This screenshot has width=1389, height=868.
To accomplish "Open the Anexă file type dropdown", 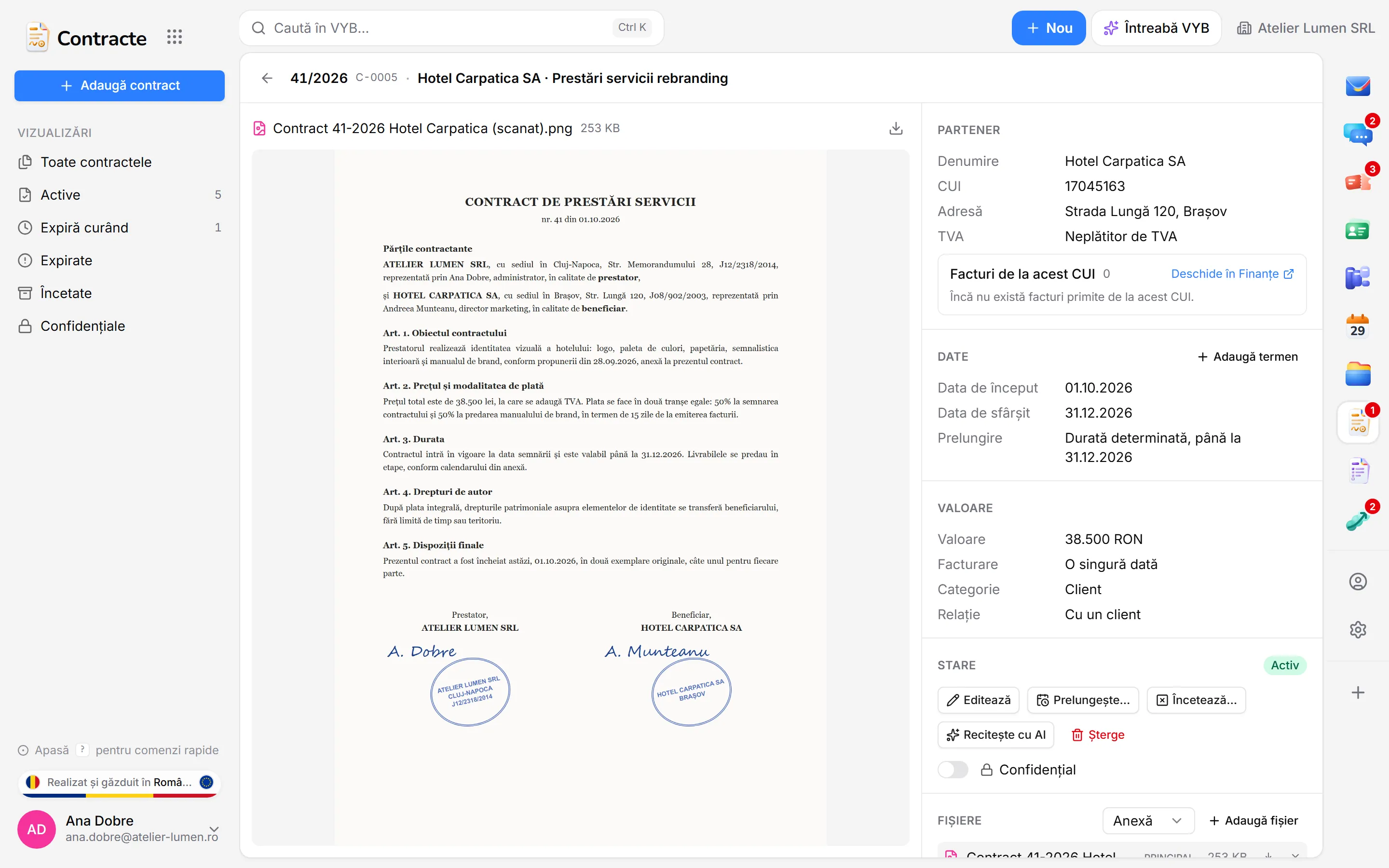I will [x=1148, y=821].
